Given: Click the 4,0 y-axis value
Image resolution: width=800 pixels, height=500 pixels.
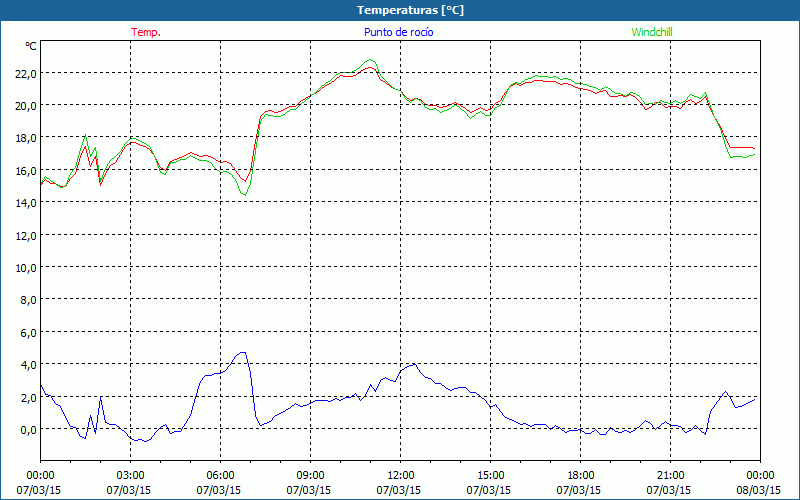Looking at the screenshot, I should 29,365.
